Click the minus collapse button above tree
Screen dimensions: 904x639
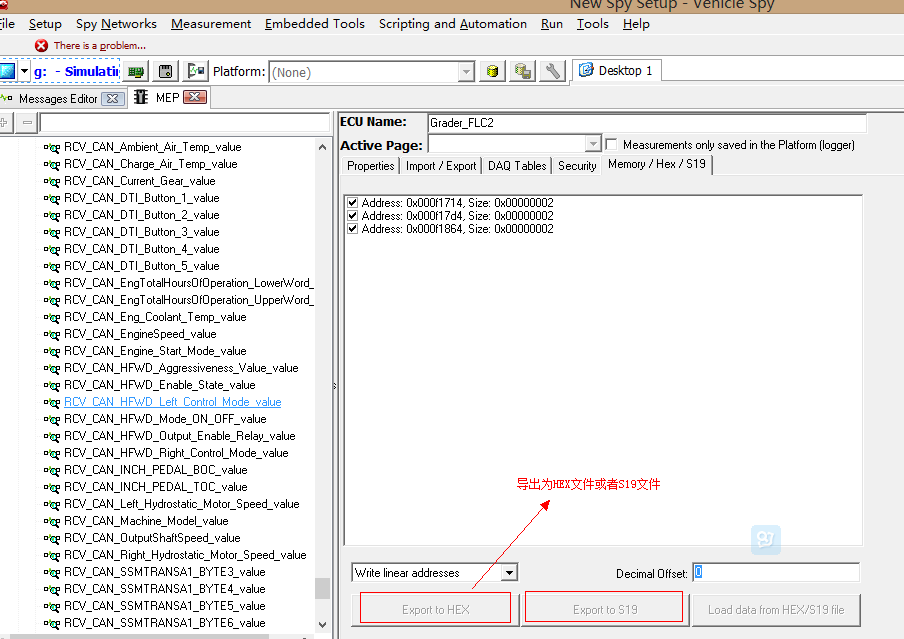tap(27, 122)
